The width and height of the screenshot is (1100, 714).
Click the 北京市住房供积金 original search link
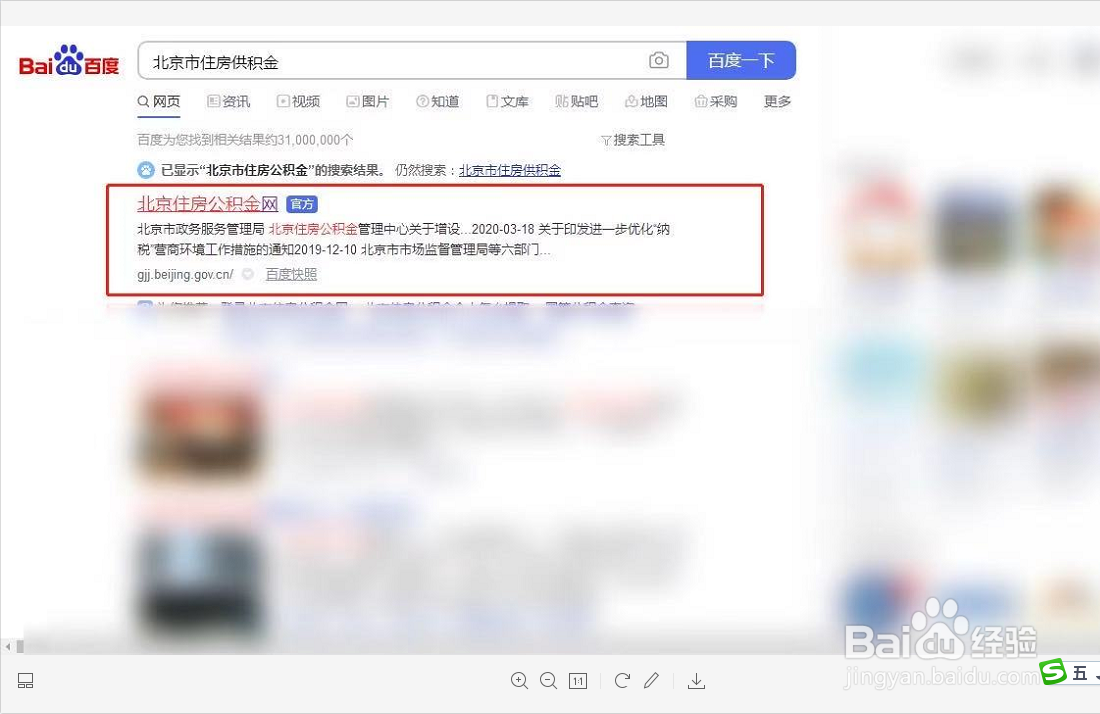point(510,170)
